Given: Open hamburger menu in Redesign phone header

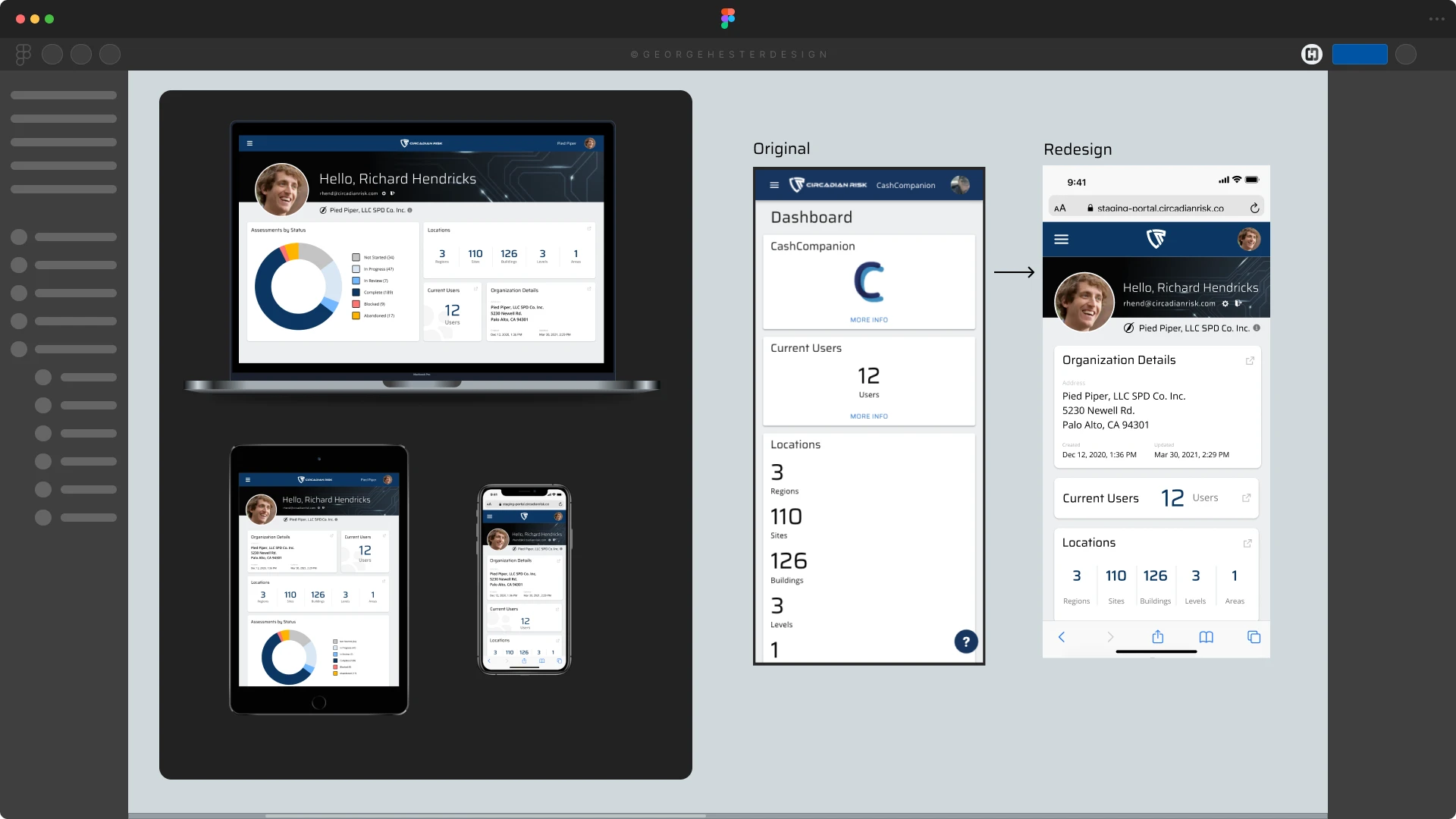Looking at the screenshot, I should coord(1062,240).
